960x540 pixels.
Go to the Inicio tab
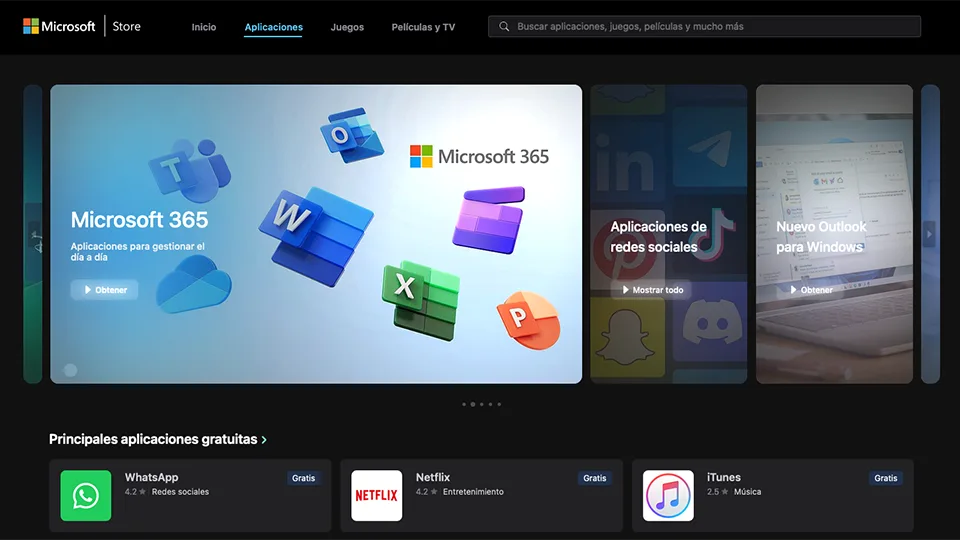click(203, 27)
